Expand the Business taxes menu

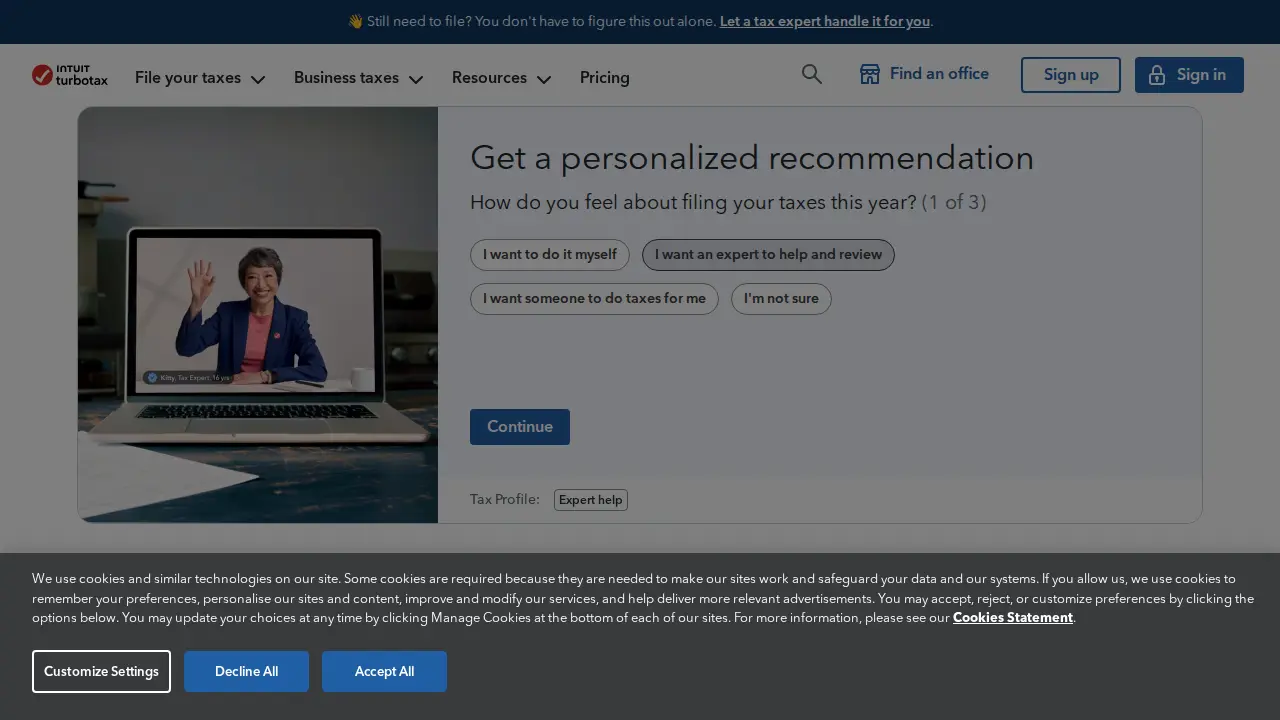(x=359, y=77)
